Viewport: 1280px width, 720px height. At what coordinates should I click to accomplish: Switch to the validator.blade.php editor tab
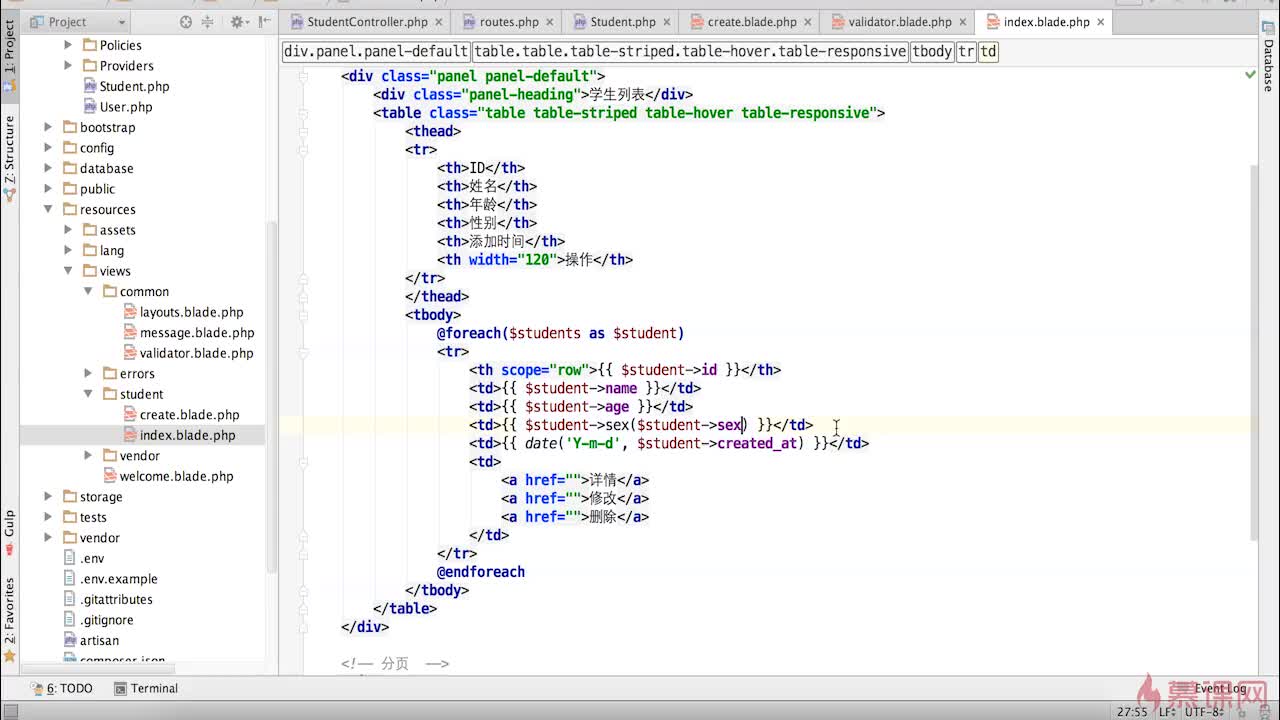[x=900, y=21]
